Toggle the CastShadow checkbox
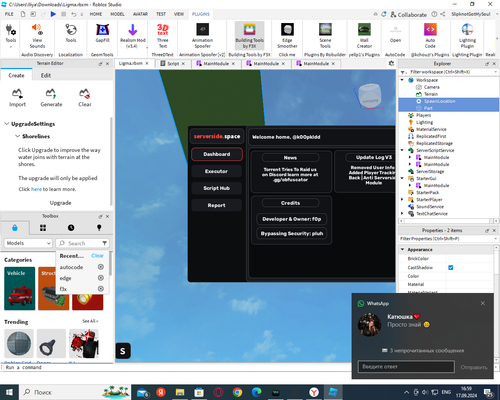This screenshot has width=500, height=400. point(451,267)
